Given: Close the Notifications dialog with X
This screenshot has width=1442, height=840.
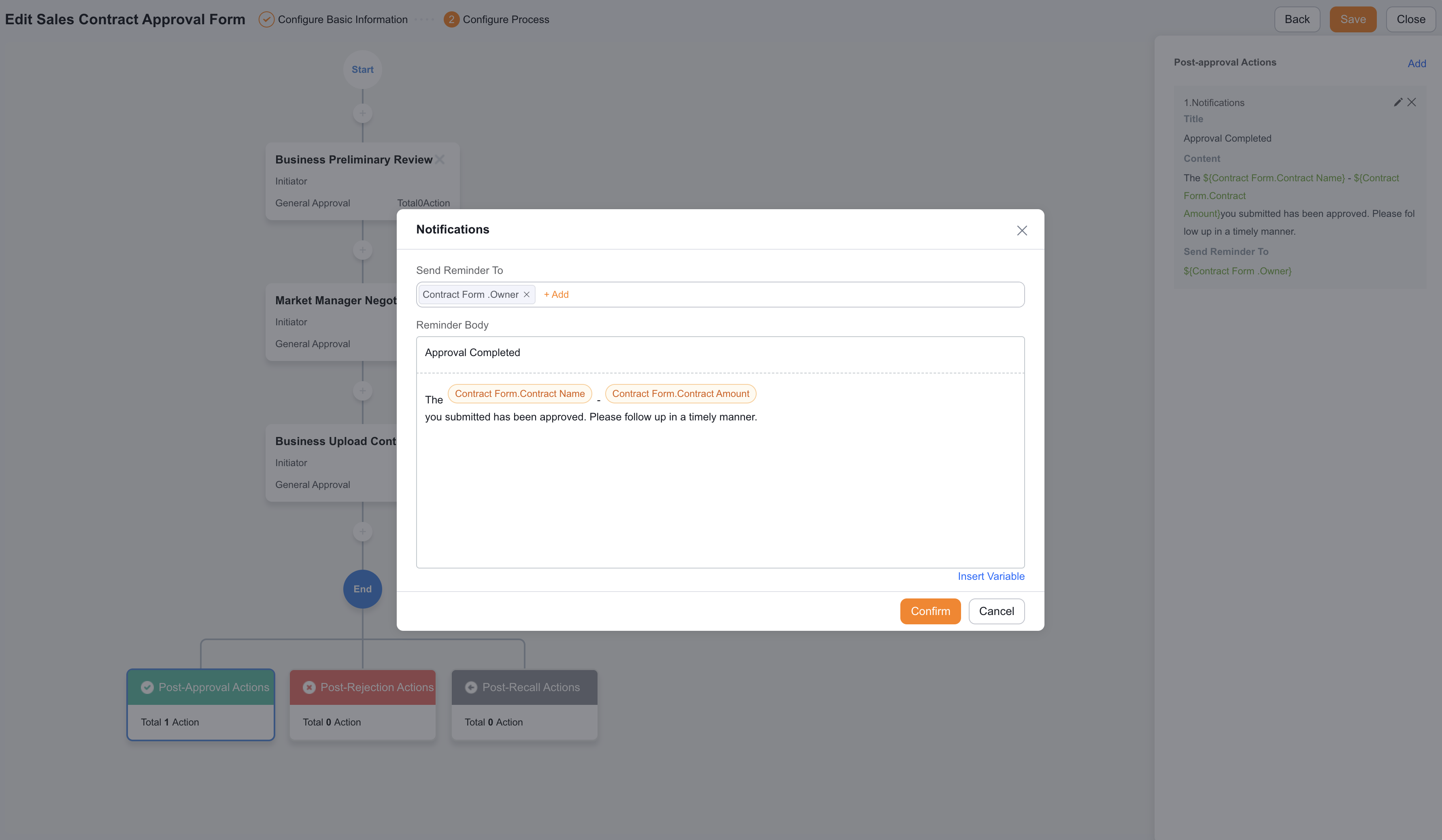Looking at the screenshot, I should point(1021,231).
